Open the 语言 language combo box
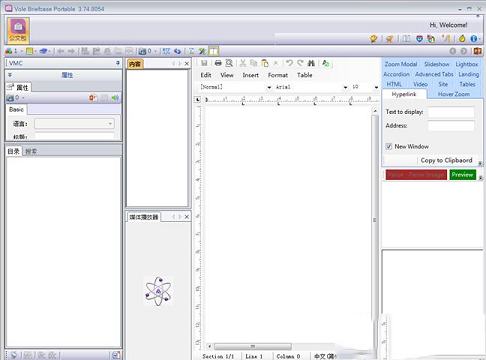Image resolution: width=486 pixels, height=360 pixels. point(74,124)
